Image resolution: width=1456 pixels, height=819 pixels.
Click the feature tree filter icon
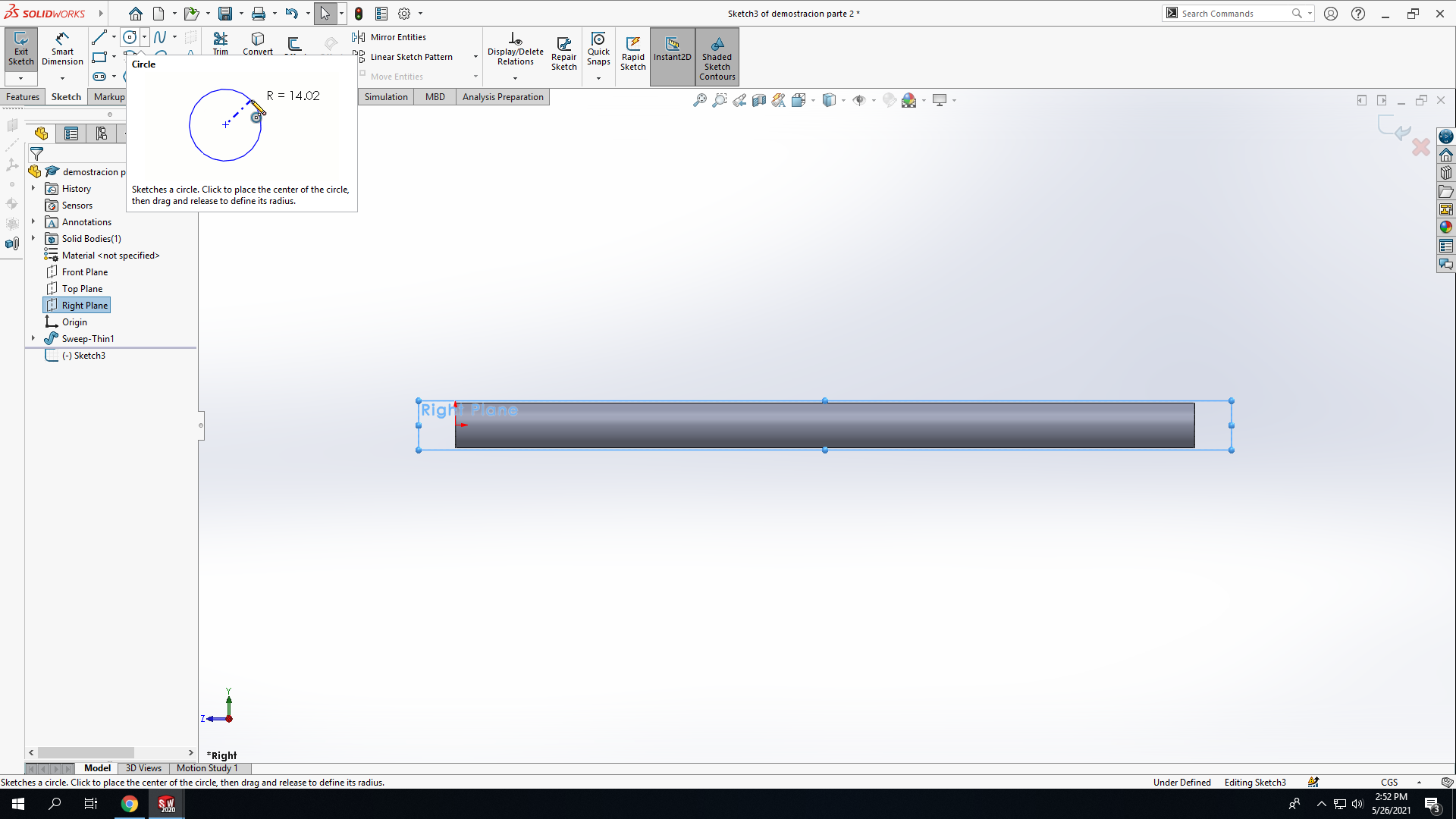point(36,154)
